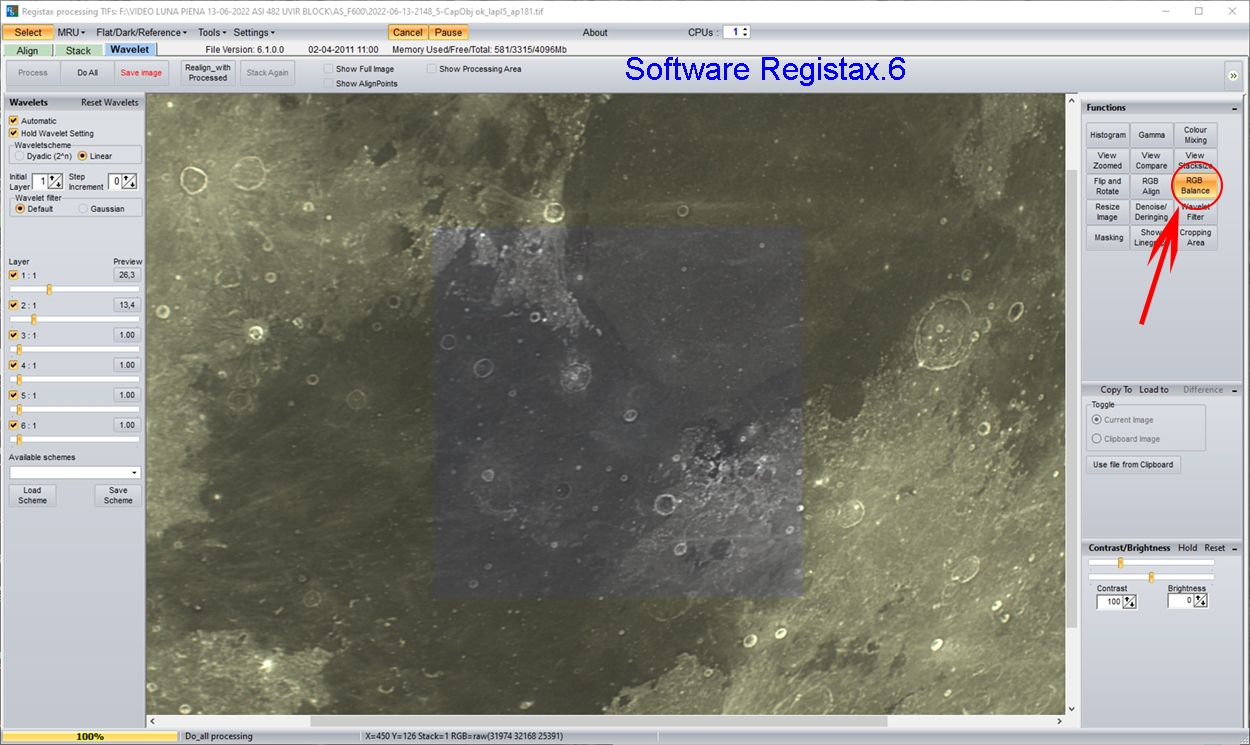
Task: Open the Histogram function
Action: tap(1108, 135)
